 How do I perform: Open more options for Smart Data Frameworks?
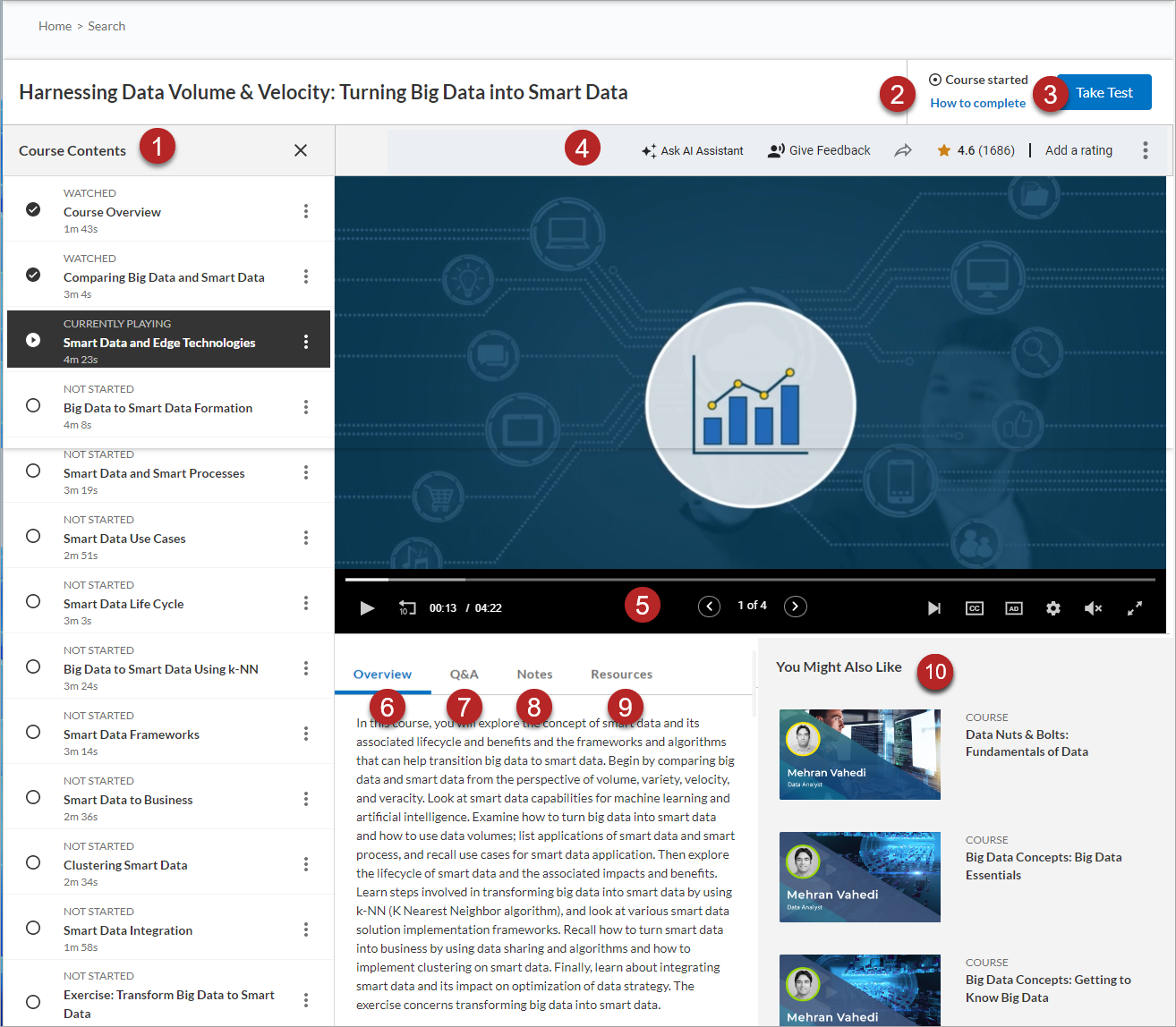[306, 734]
